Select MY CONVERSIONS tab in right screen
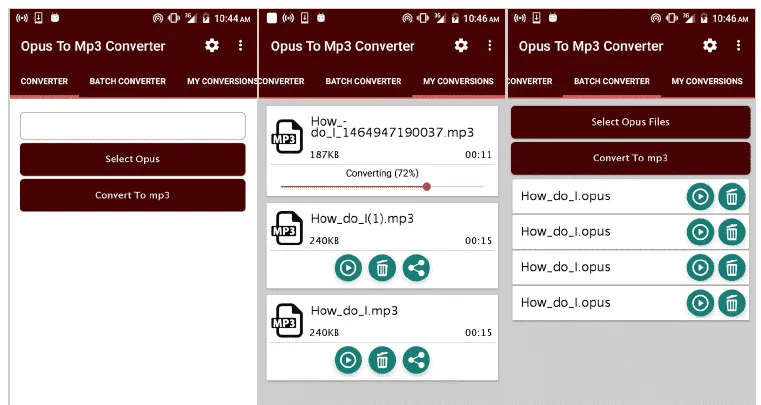The height and width of the screenshot is (405, 761). click(707, 81)
